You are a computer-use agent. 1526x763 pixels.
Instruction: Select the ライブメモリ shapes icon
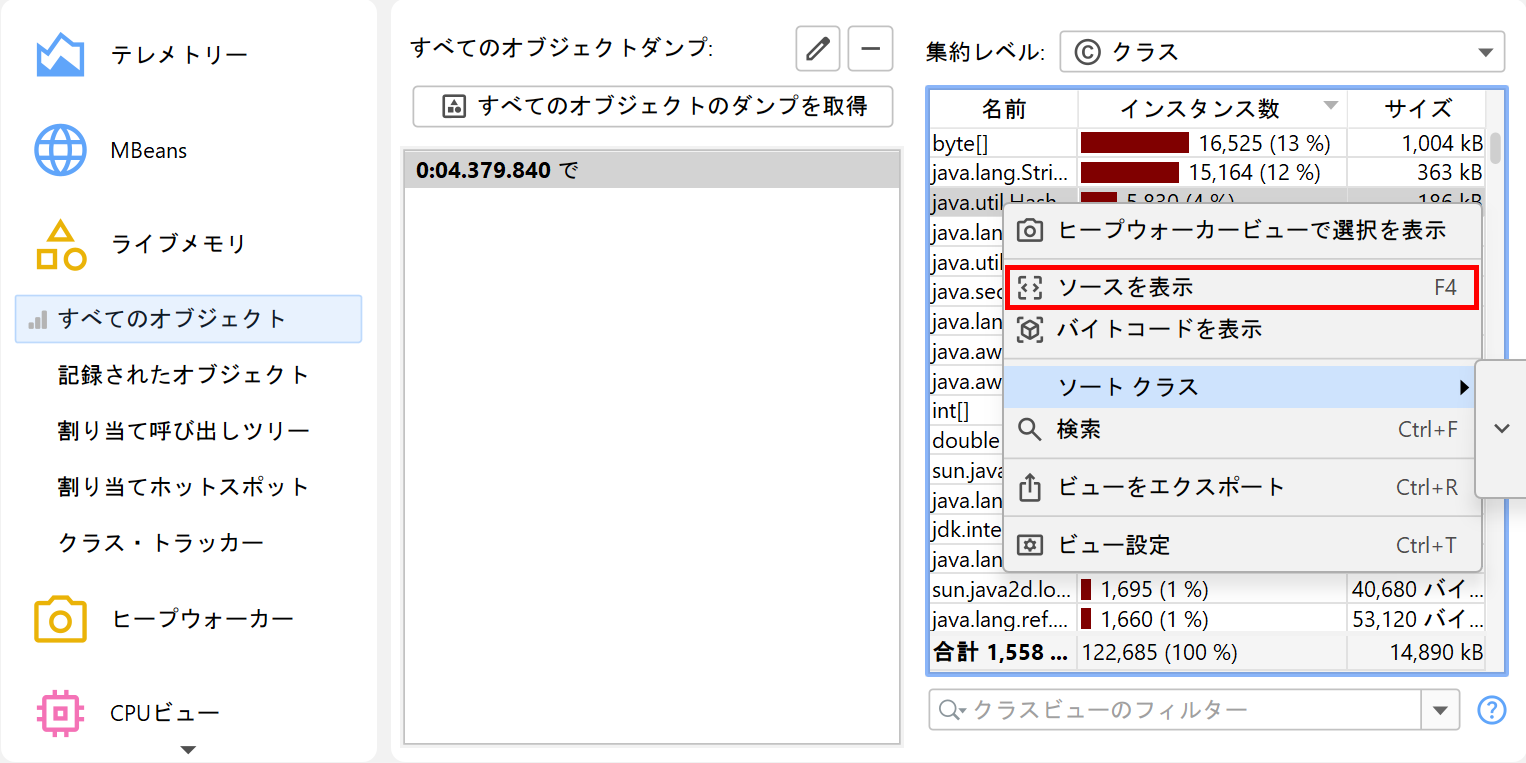(60, 245)
